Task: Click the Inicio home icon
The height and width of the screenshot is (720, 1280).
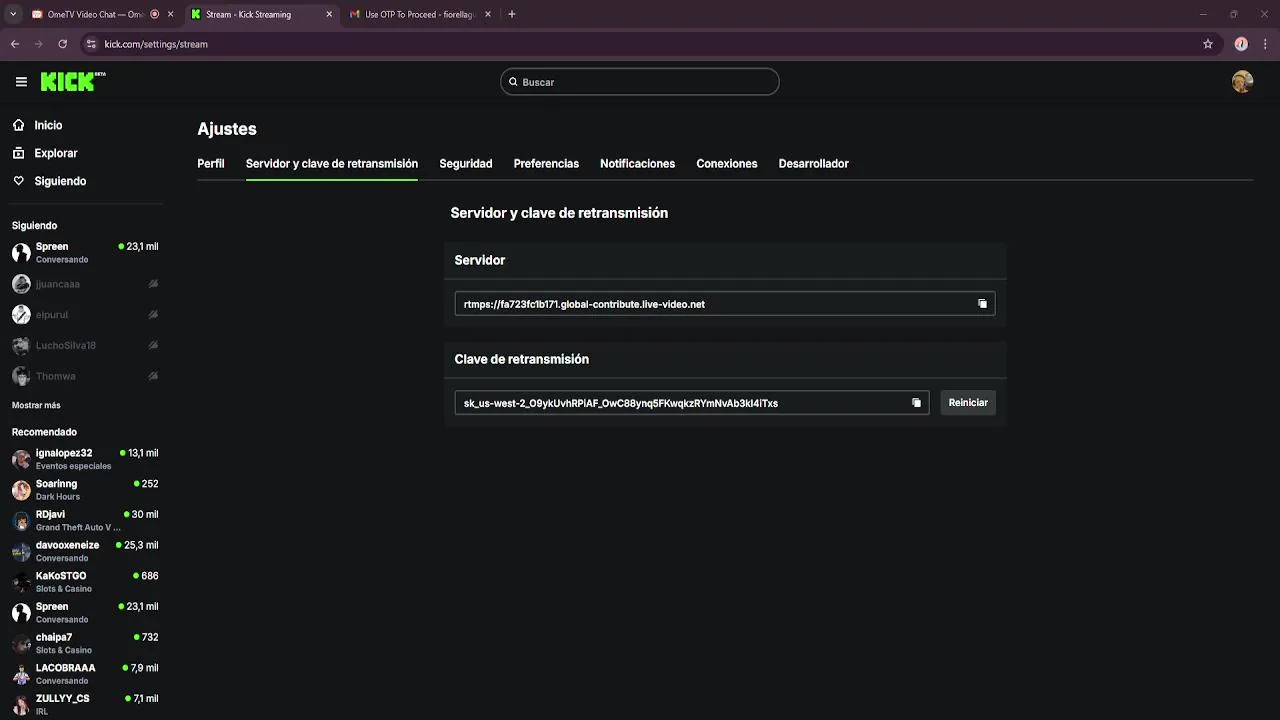Action: pyautogui.click(x=19, y=125)
